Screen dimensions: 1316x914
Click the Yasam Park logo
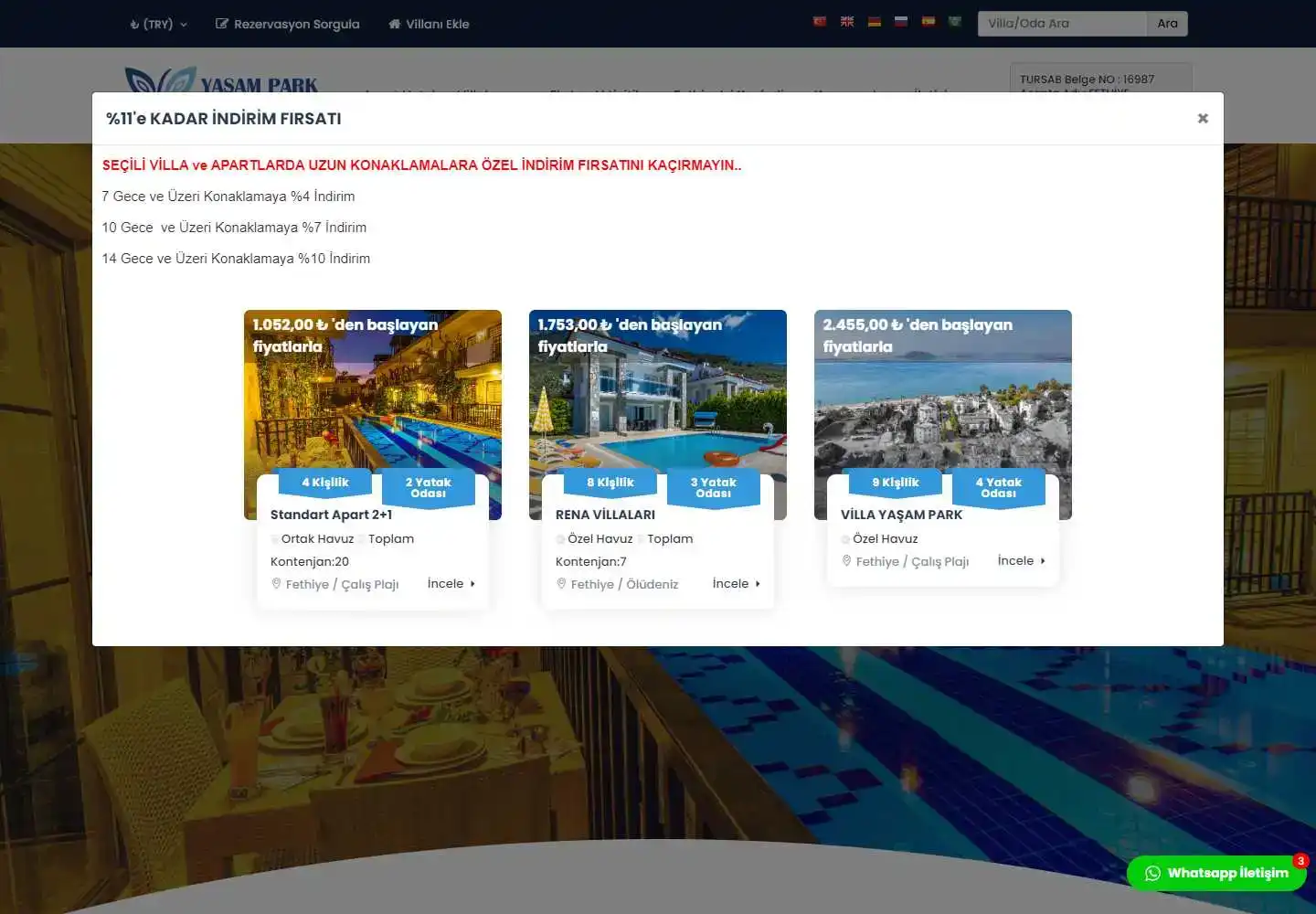click(221, 80)
